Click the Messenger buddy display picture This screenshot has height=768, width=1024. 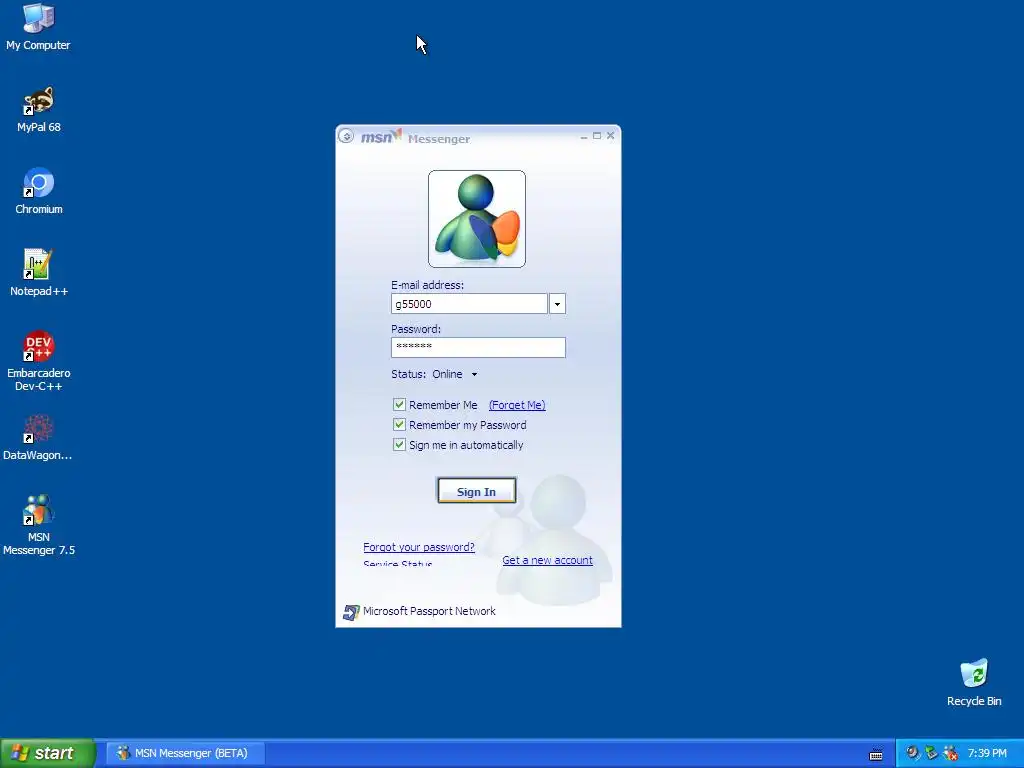[x=477, y=219]
